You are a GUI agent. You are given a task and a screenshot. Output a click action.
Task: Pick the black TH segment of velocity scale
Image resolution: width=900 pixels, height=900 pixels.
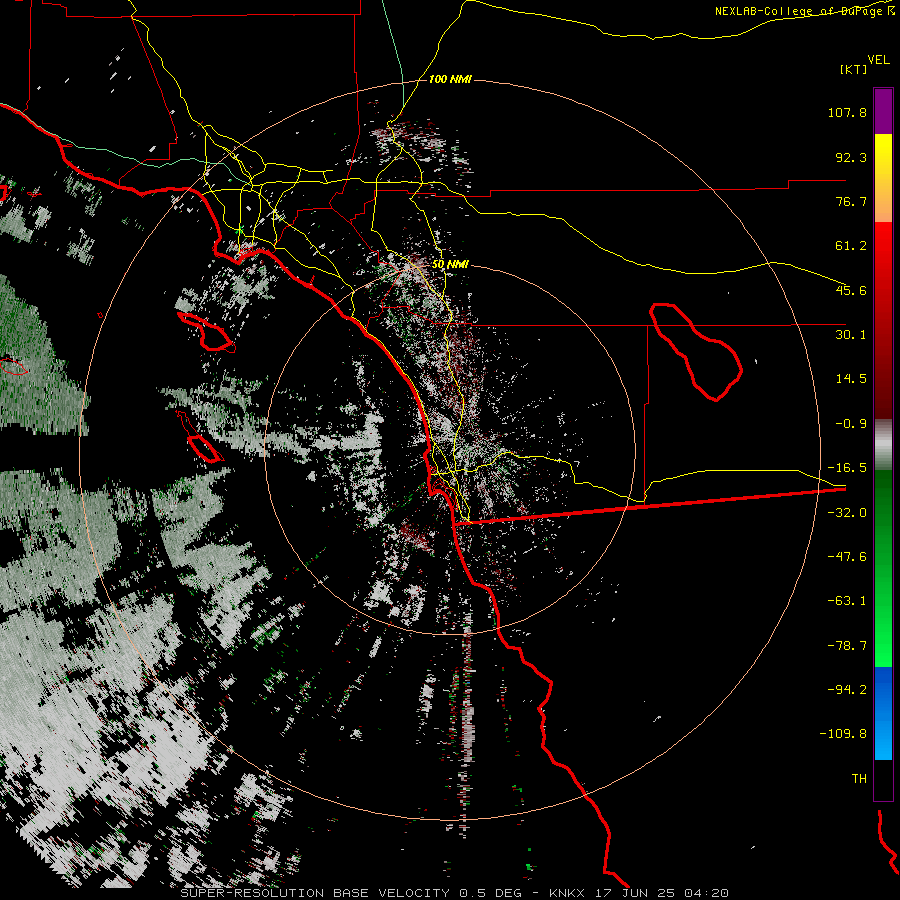tap(883, 779)
